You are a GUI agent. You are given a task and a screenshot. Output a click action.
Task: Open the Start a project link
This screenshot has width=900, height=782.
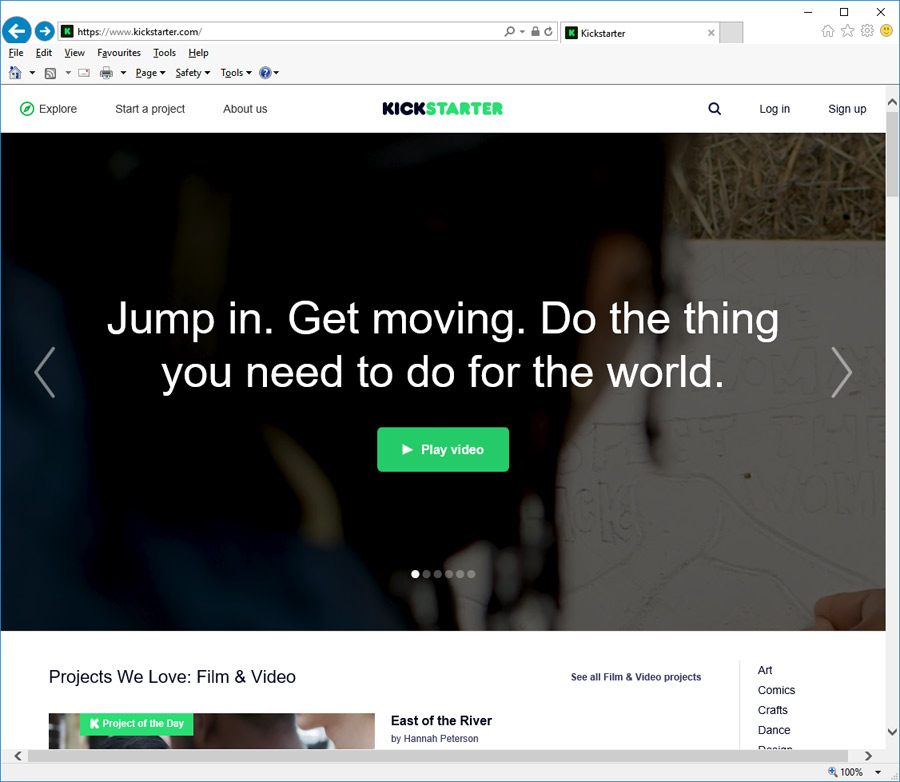click(150, 109)
